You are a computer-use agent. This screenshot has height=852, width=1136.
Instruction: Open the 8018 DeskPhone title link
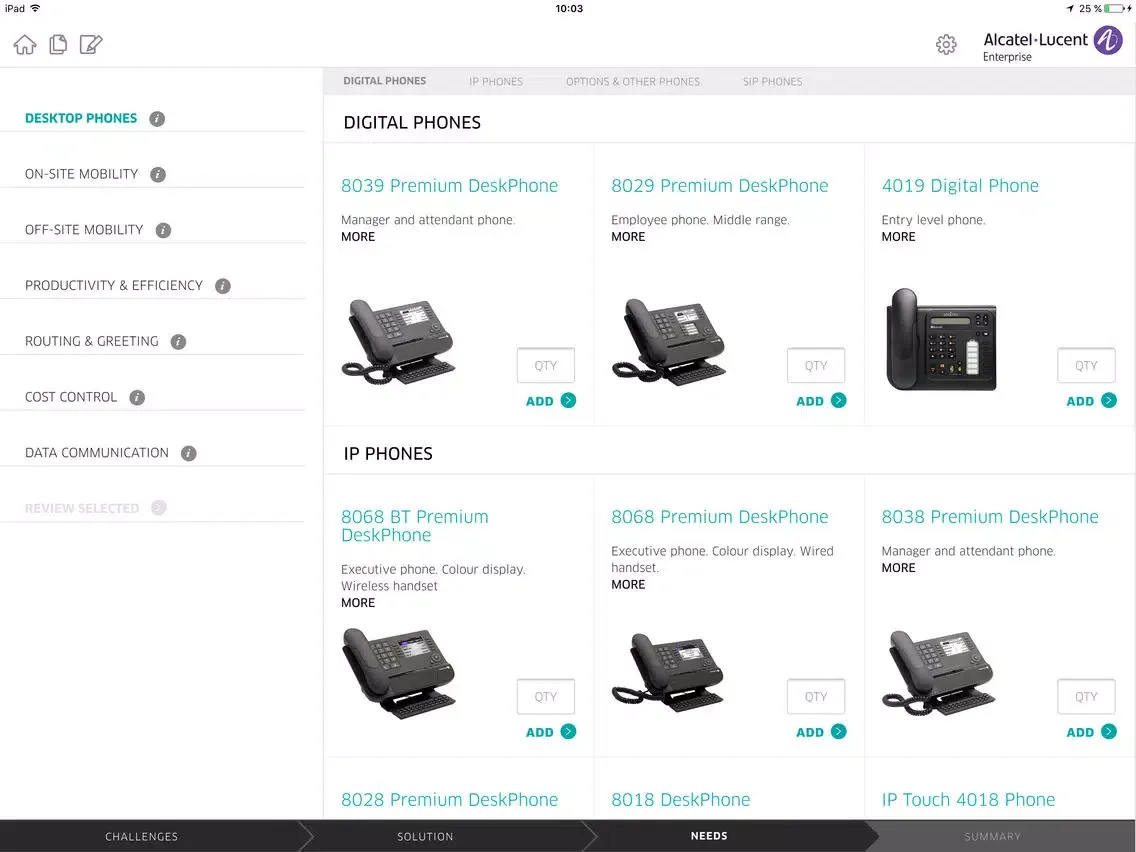(680, 800)
